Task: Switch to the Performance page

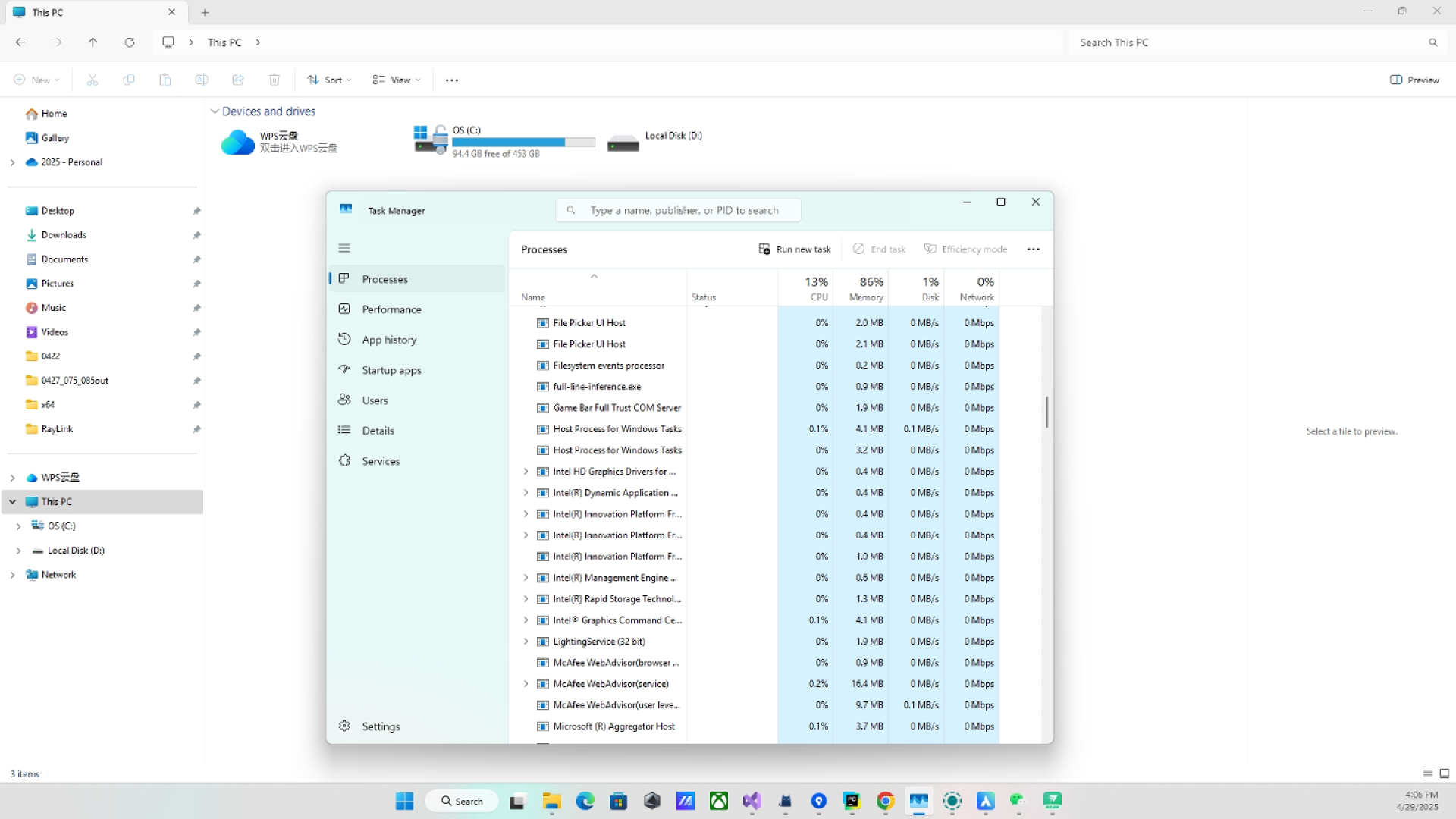Action: coord(417,309)
